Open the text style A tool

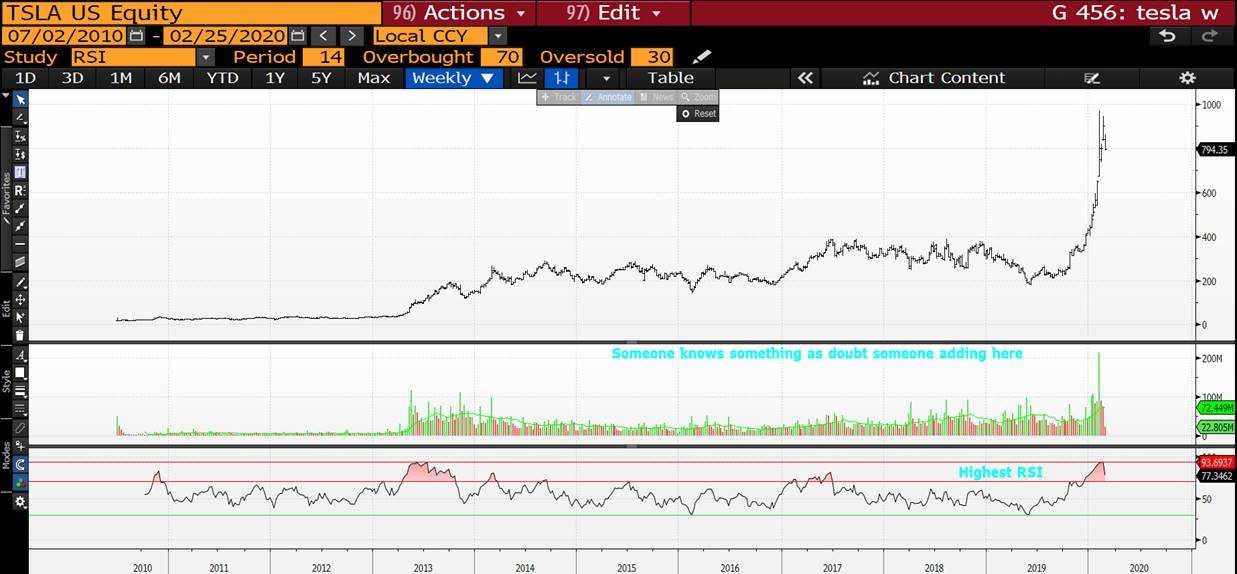pos(20,355)
